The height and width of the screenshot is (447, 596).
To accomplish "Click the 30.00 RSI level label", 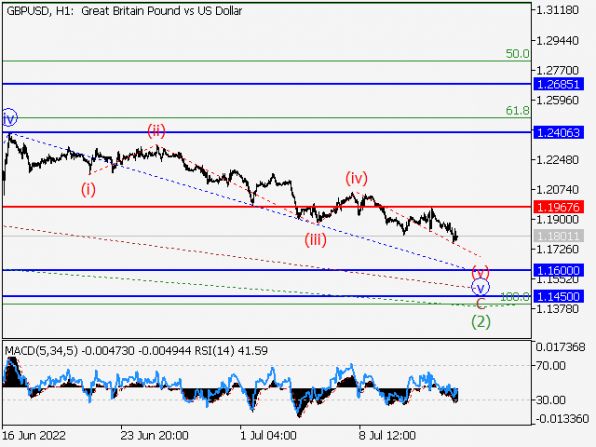I will click(x=551, y=400).
